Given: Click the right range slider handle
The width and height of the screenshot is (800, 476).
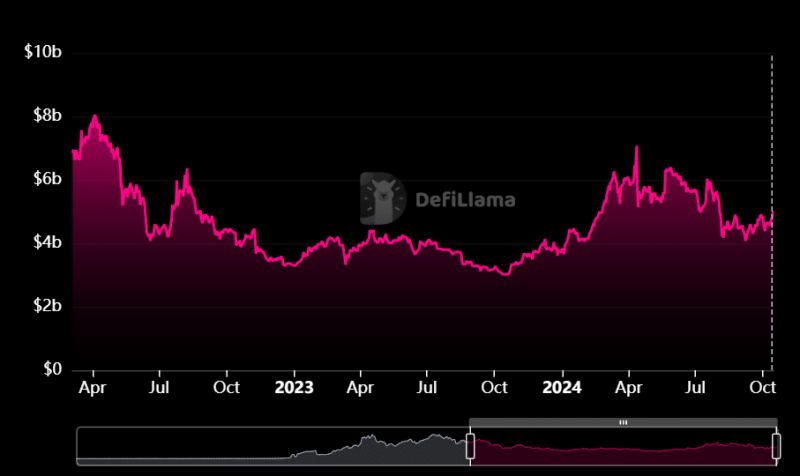Looking at the screenshot, I should [776, 446].
